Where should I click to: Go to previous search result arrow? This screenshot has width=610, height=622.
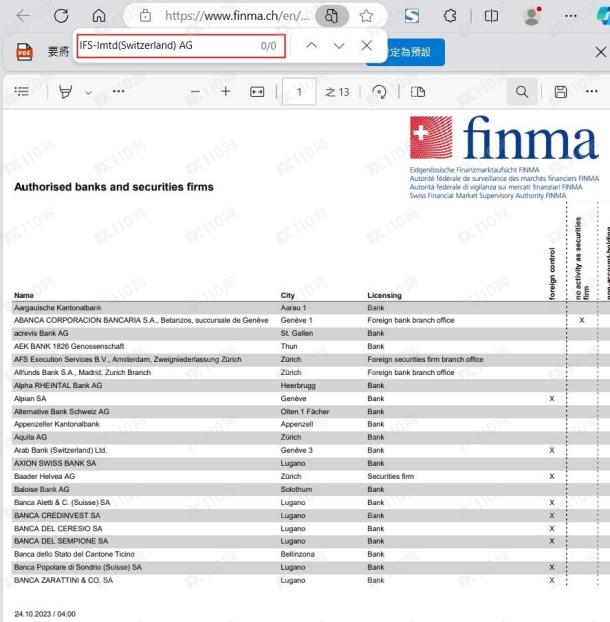tap(312, 46)
